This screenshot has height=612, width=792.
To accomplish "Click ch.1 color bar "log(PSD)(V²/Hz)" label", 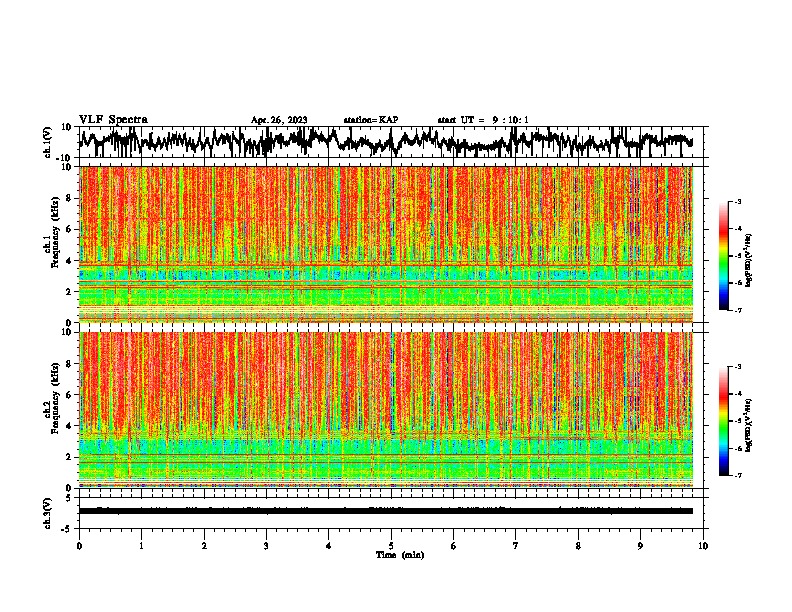I will tap(748, 261).
